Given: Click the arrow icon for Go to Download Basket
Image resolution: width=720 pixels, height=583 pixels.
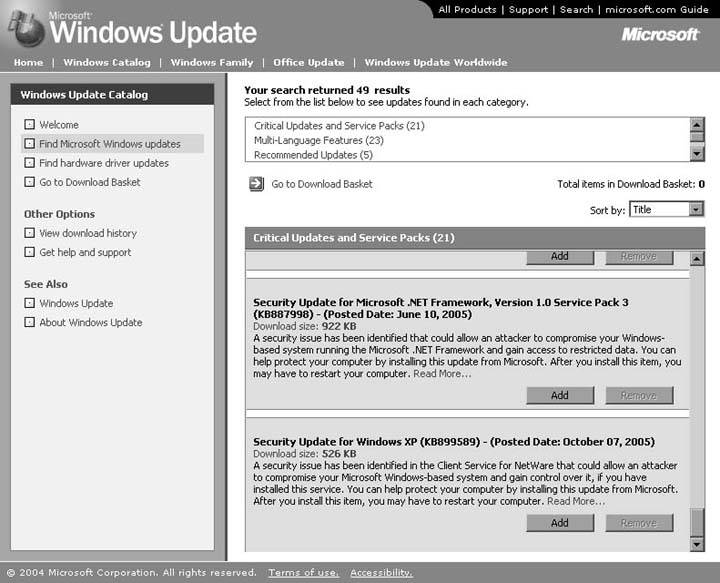Looking at the screenshot, I should [x=256, y=184].
